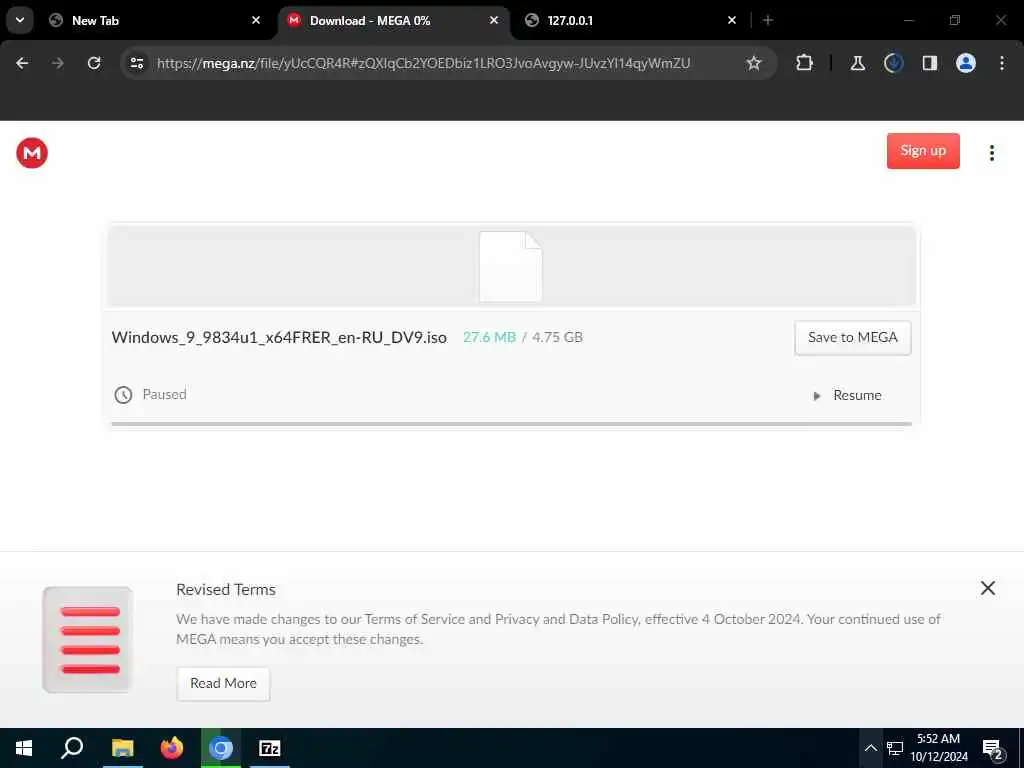View site information icon in address bar
This screenshot has width=1024, height=768.
pyautogui.click(x=136, y=63)
